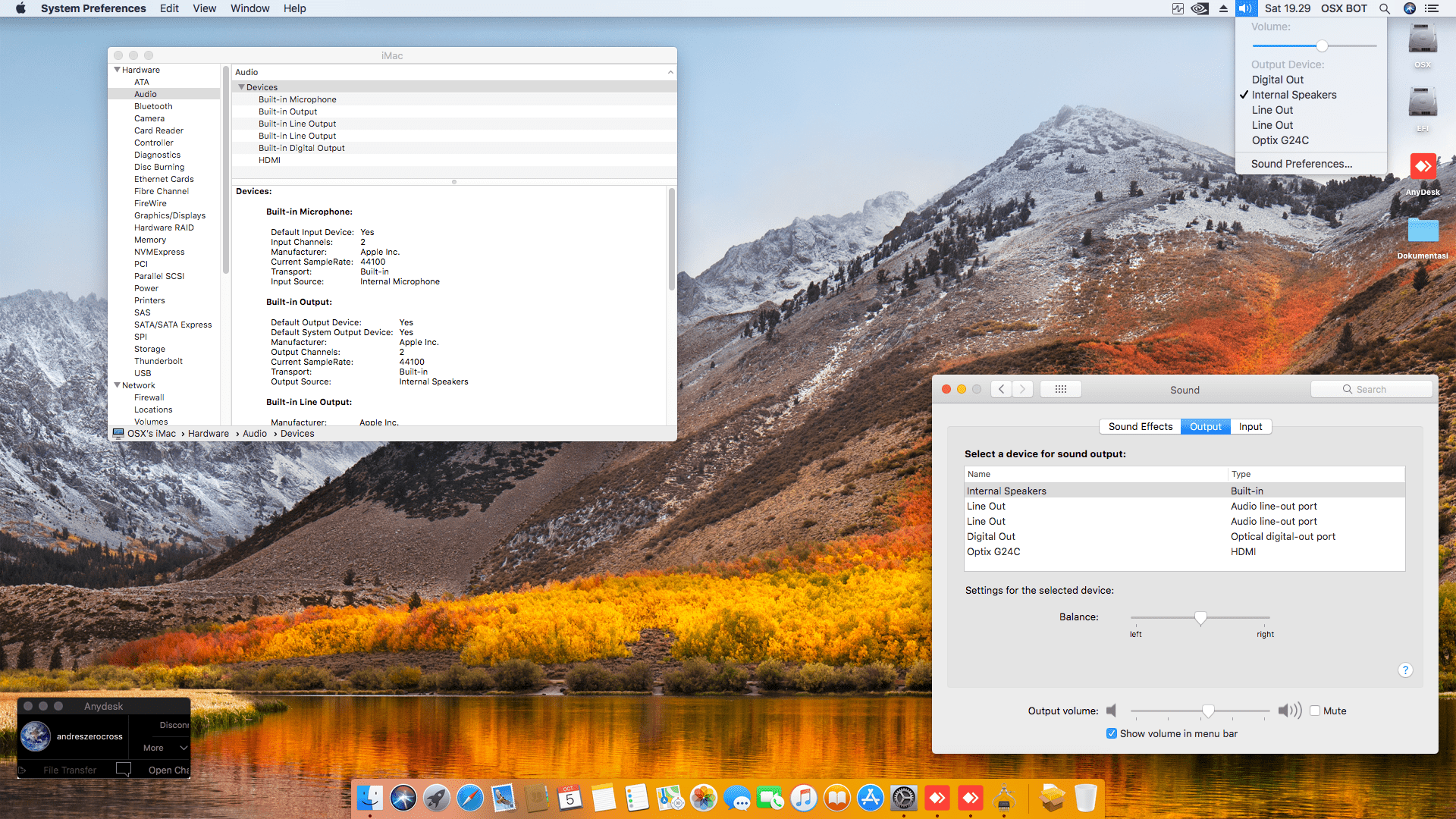The width and height of the screenshot is (1456, 819).
Task: Click the Sound help question mark icon
Action: pos(1404,670)
